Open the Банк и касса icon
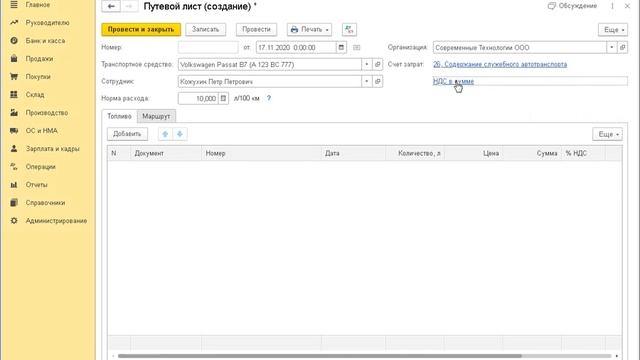This screenshot has width=640, height=360. (x=14, y=41)
